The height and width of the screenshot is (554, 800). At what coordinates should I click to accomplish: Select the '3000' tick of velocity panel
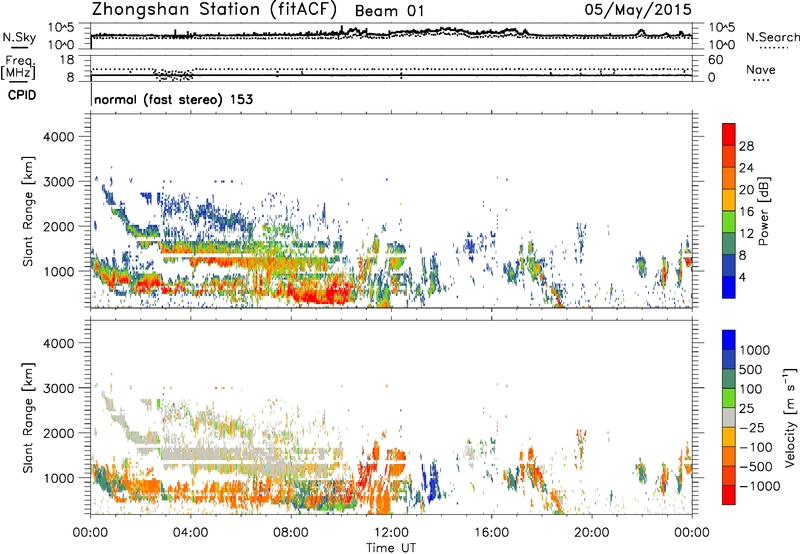(x=58, y=388)
